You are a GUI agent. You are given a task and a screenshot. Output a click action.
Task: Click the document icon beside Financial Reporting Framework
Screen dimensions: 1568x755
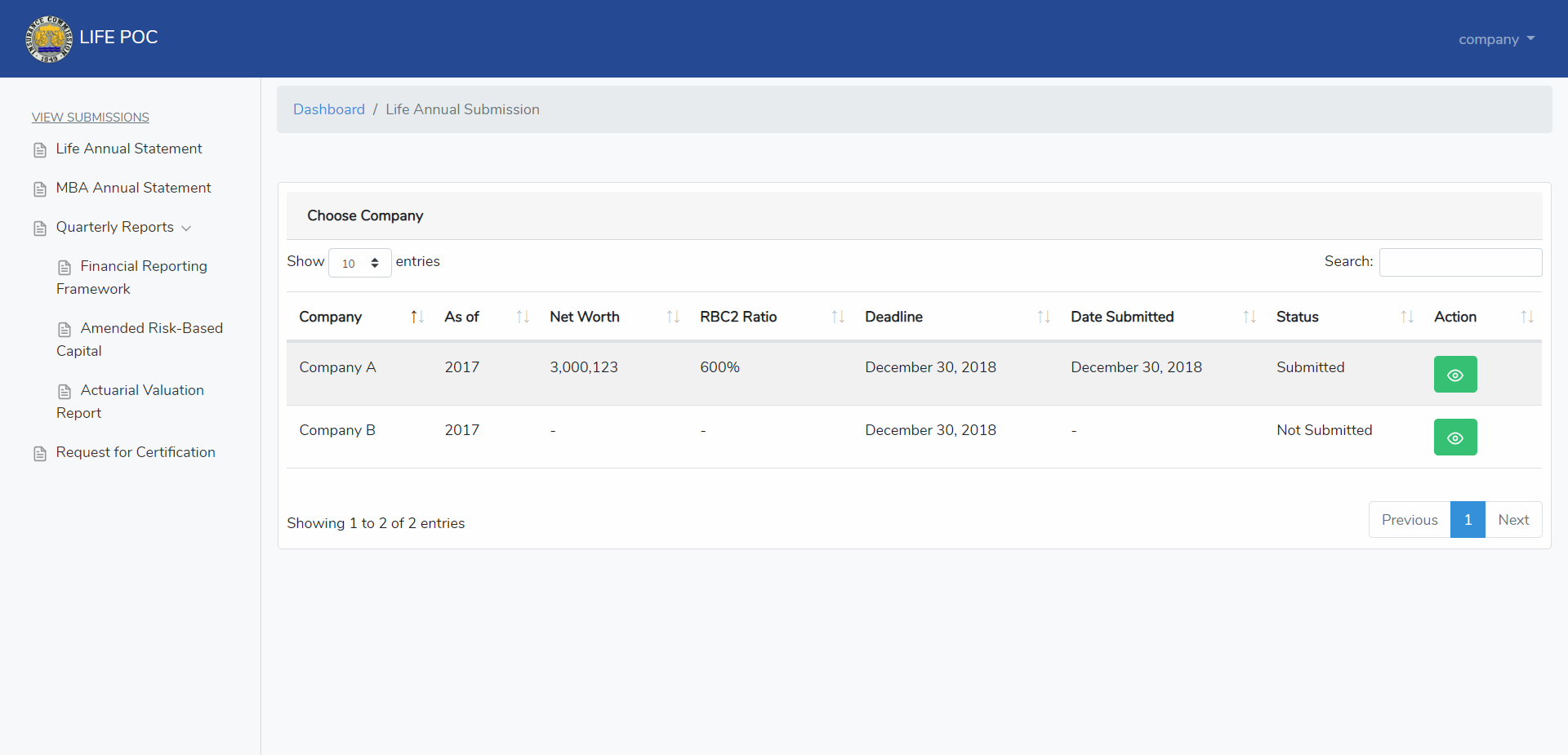click(65, 268)
